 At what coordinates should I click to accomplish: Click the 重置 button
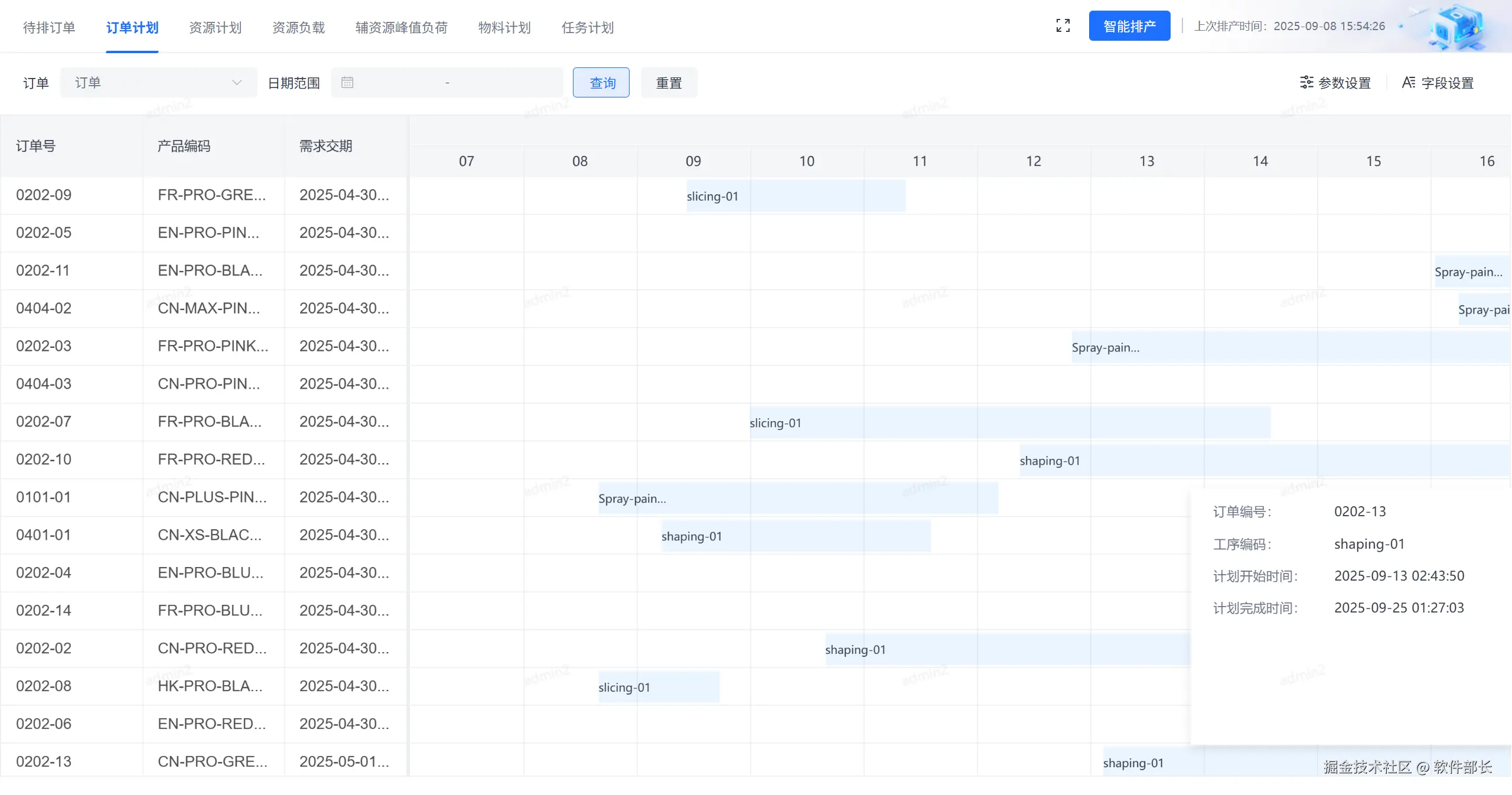point(669,83)
